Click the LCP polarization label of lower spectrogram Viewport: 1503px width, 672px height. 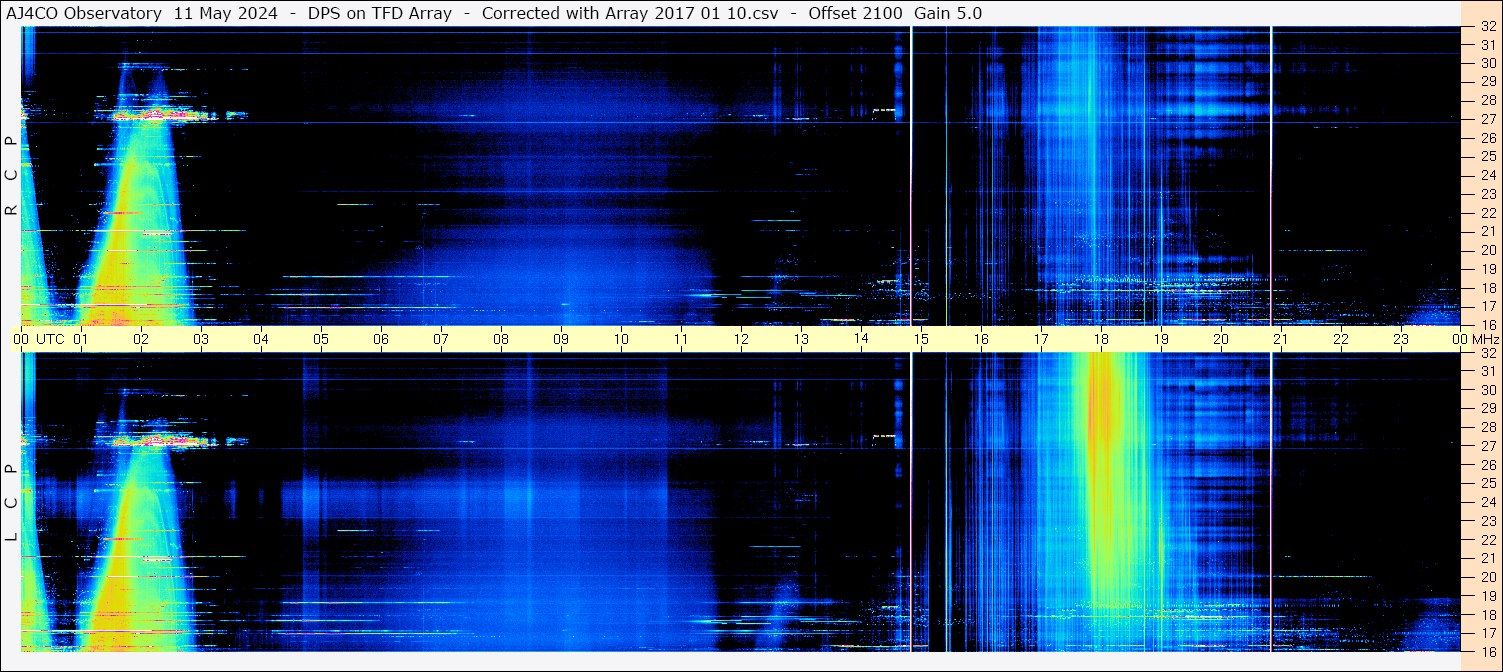(11, 503)
